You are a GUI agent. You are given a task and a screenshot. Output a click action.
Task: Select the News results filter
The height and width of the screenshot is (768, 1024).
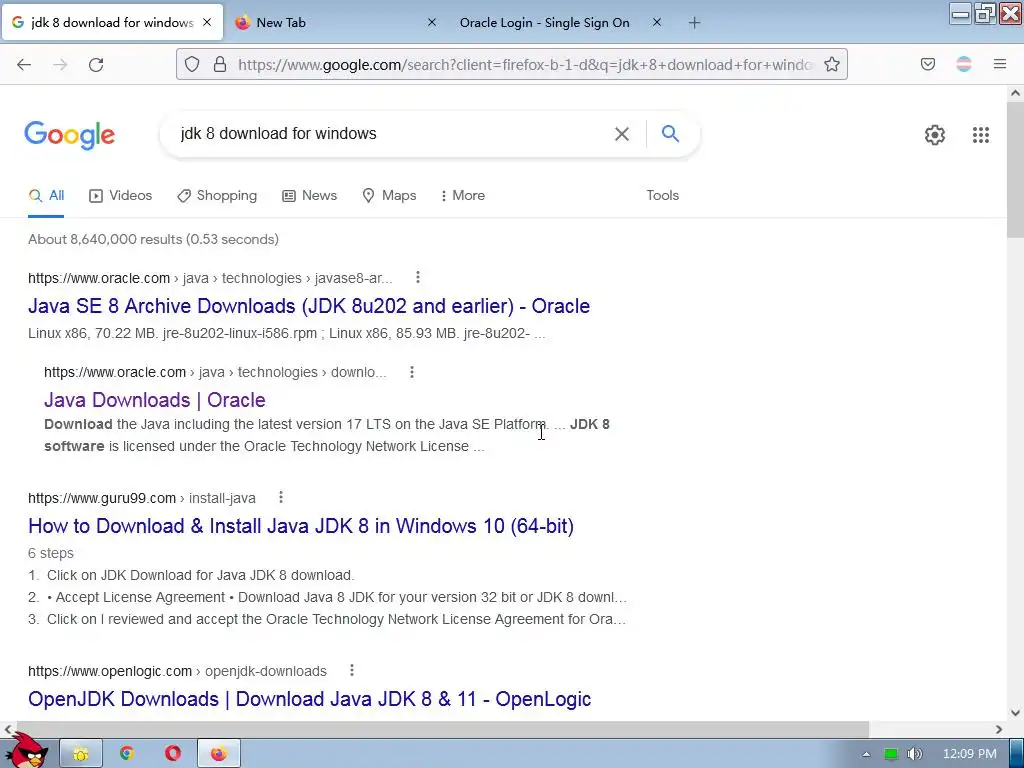tap(310, 195)
